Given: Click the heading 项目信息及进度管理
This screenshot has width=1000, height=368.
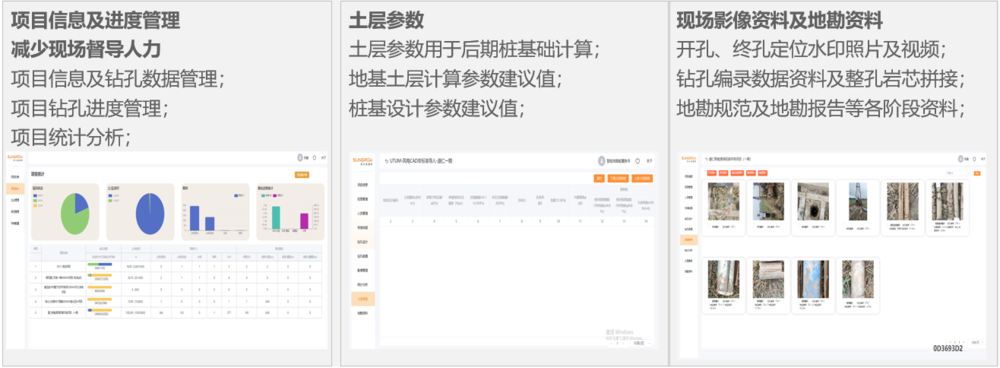Looking at the screenshot, I should pos(96,20).
